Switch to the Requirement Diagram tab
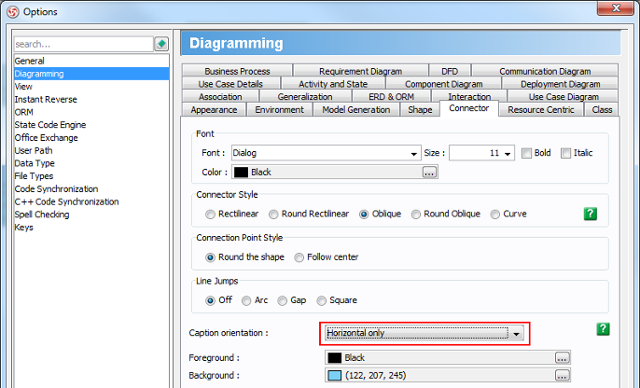The width and height of the screenshot is (640, 388). (360, 71)
